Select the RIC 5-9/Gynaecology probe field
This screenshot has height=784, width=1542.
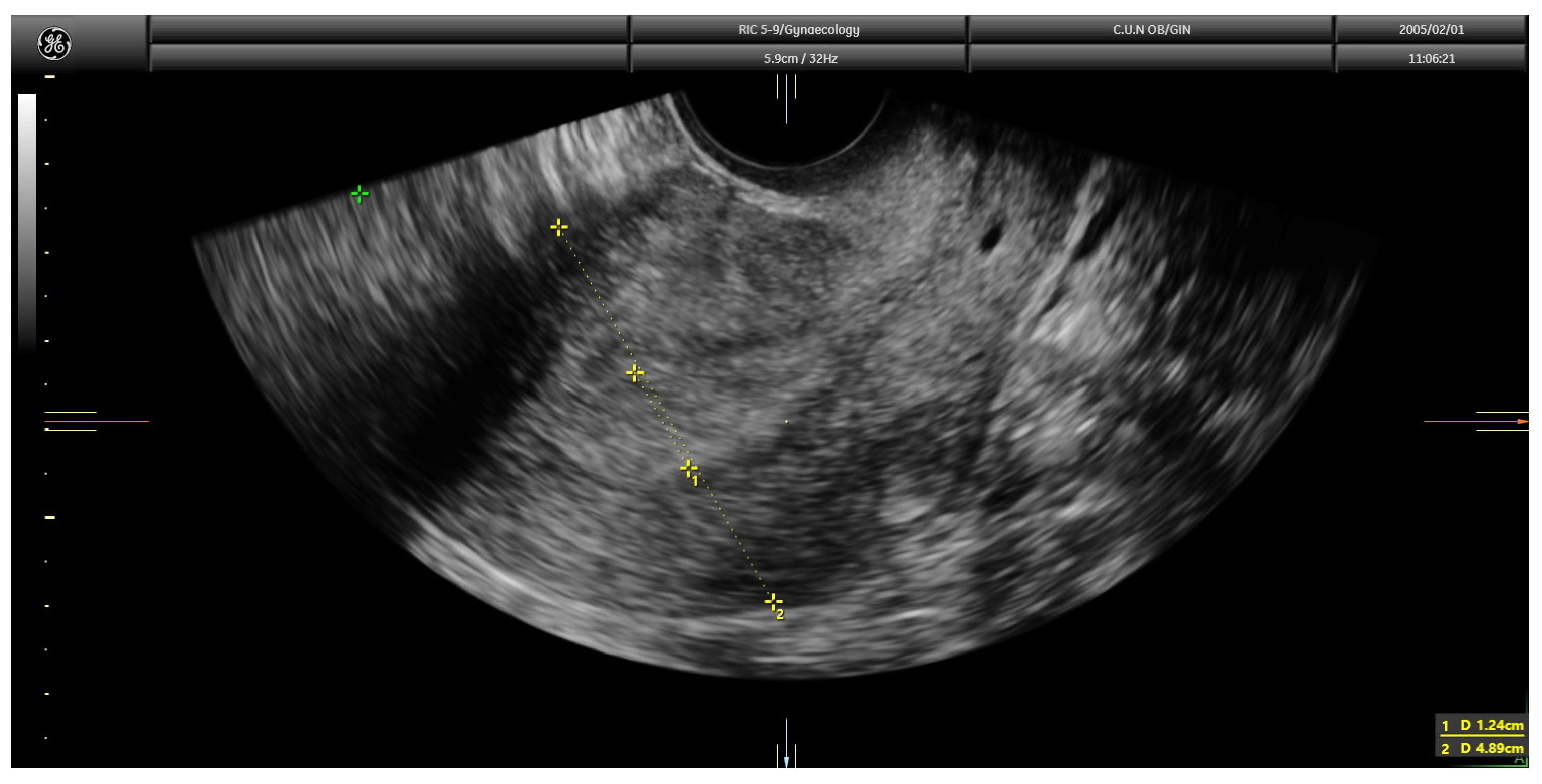pos(799,29)
